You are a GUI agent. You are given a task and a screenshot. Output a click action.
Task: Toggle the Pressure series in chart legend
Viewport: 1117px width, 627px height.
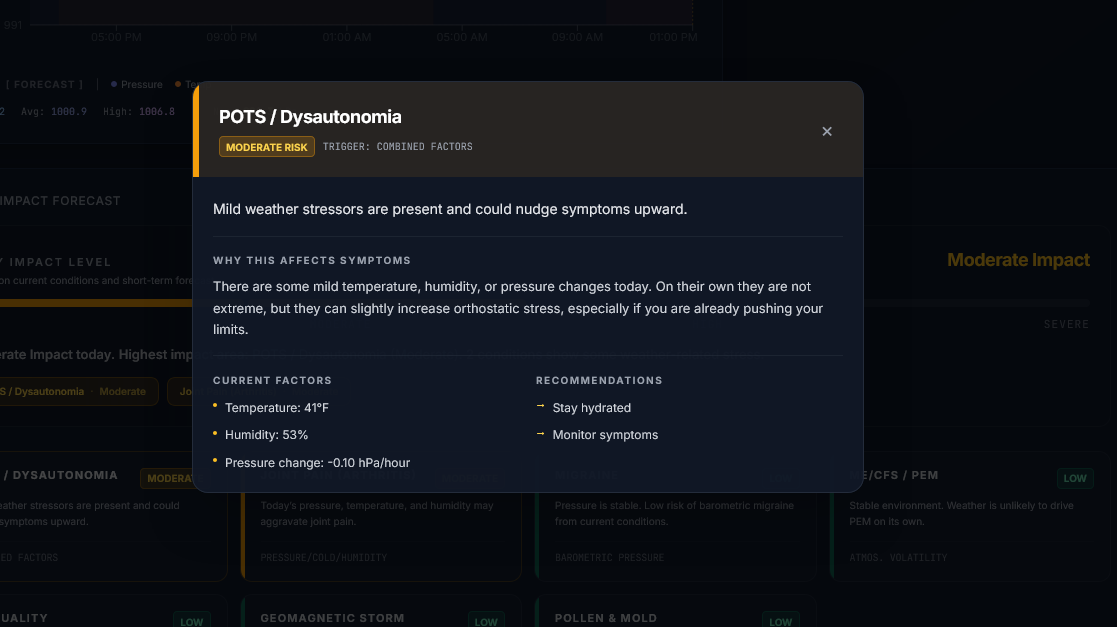(x=137, y=85)
